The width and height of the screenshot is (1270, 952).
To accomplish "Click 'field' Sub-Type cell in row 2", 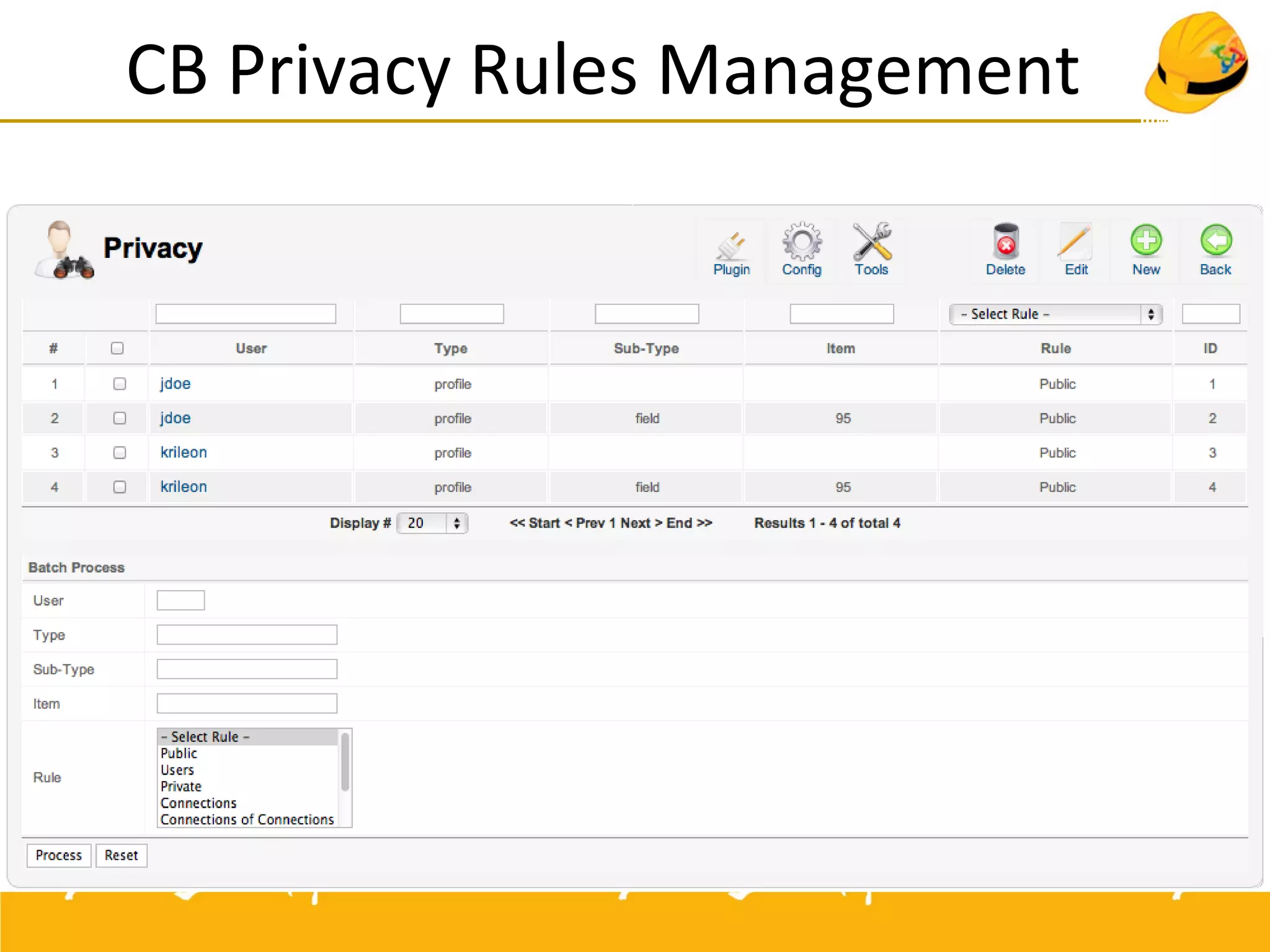I will click(647, 418).
